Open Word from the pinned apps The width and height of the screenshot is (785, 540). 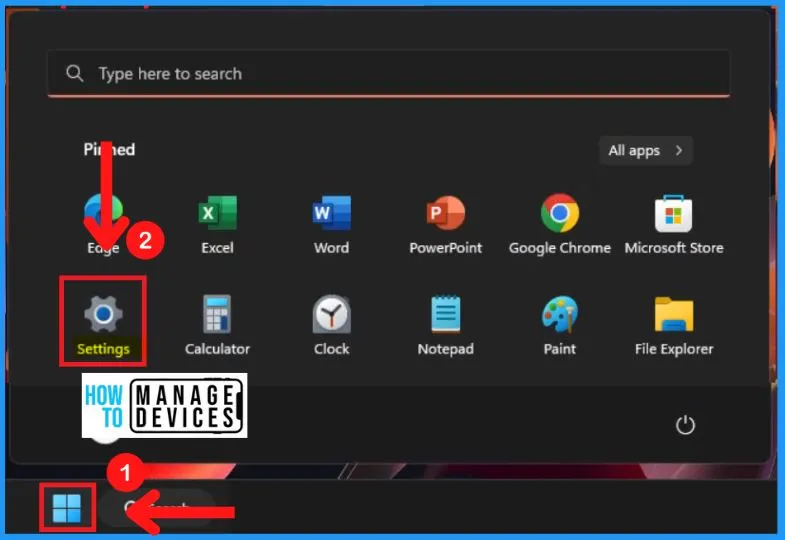click(331, 224)
